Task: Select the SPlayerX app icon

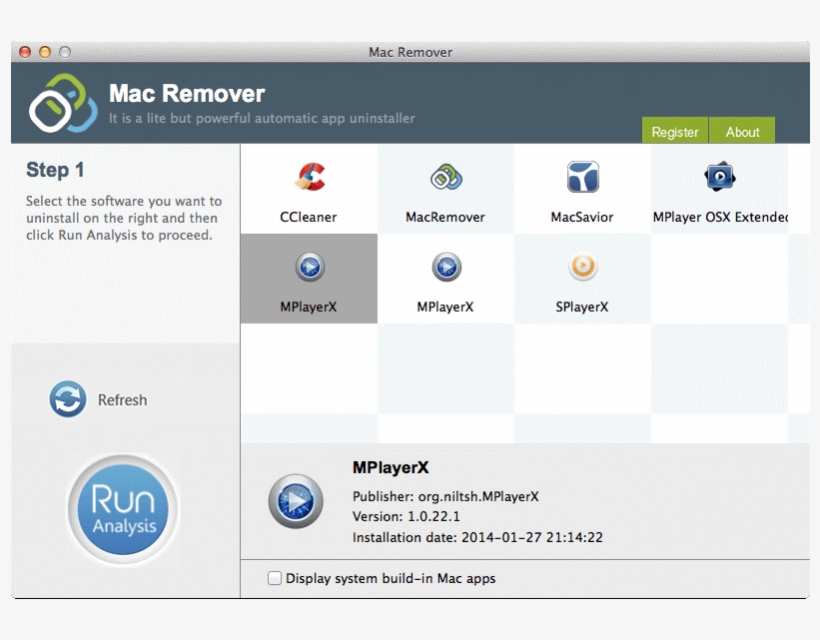Action: [583, 267]
